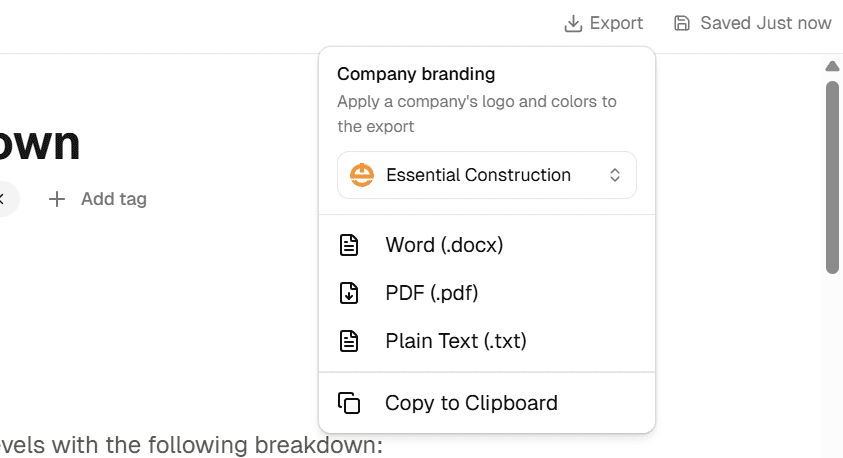Click the vertical scrollbar thumb
This screenshot has height=458, width=843.
(x=831, y=175)
